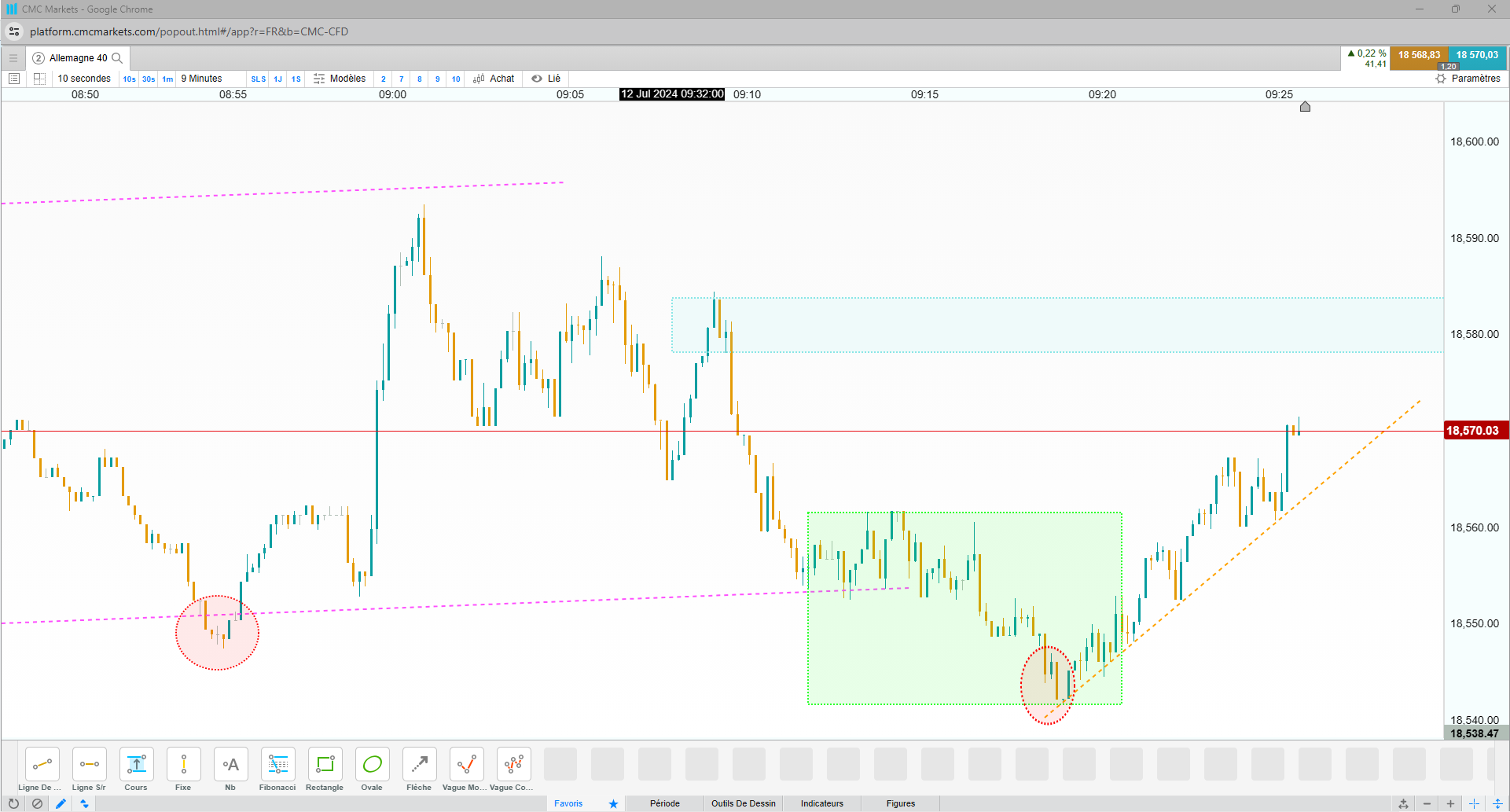The image size is (1510, 812).
Task: Zoom out the chart with minus
Action: point(1427,803)
